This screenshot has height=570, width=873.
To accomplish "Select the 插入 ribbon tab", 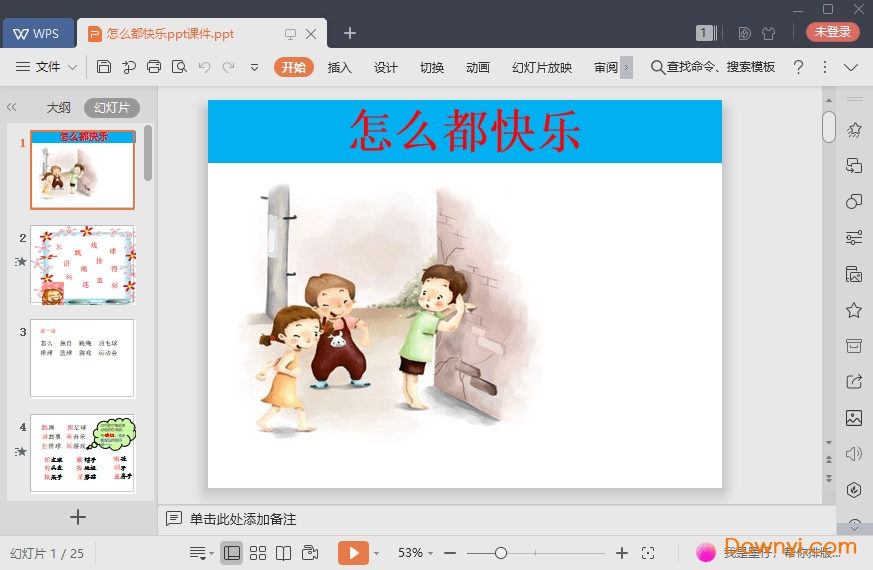I will pyautogui.click(x=340, y=67).
